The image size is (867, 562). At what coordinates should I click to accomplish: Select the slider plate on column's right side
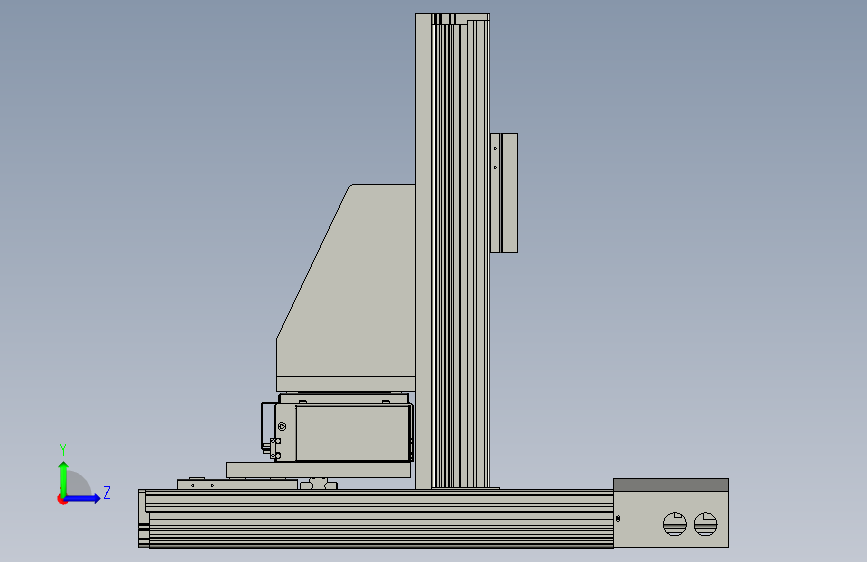click(504, 193)
